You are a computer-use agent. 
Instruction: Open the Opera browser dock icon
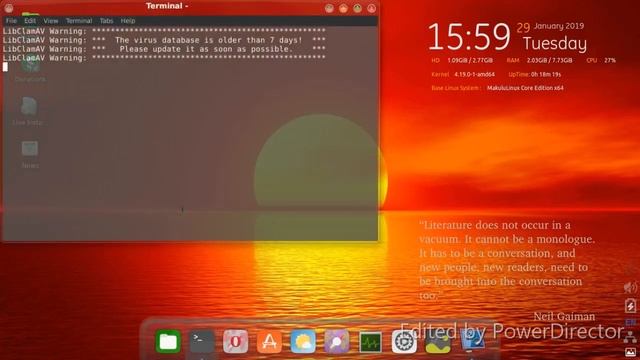pyautogui.click(x=236, y=341)
